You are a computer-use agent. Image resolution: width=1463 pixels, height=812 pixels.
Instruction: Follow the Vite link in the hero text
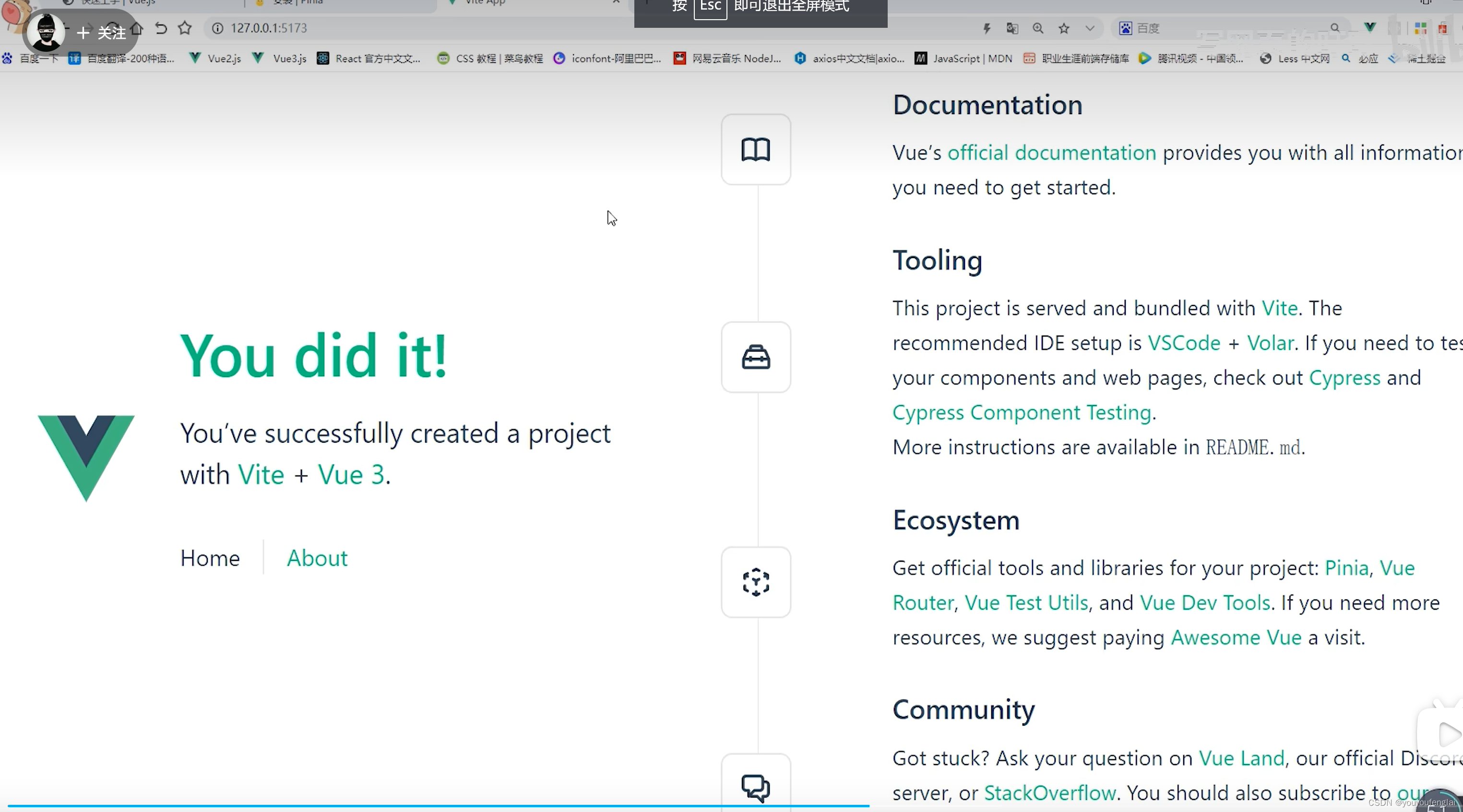(x=261, y=475)
